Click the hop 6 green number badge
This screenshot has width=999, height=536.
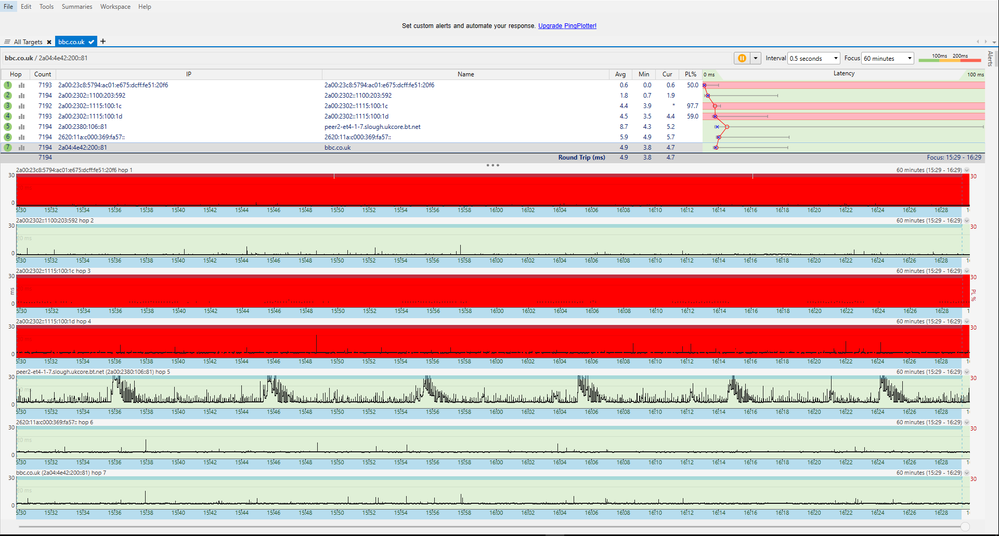[8, 138]
